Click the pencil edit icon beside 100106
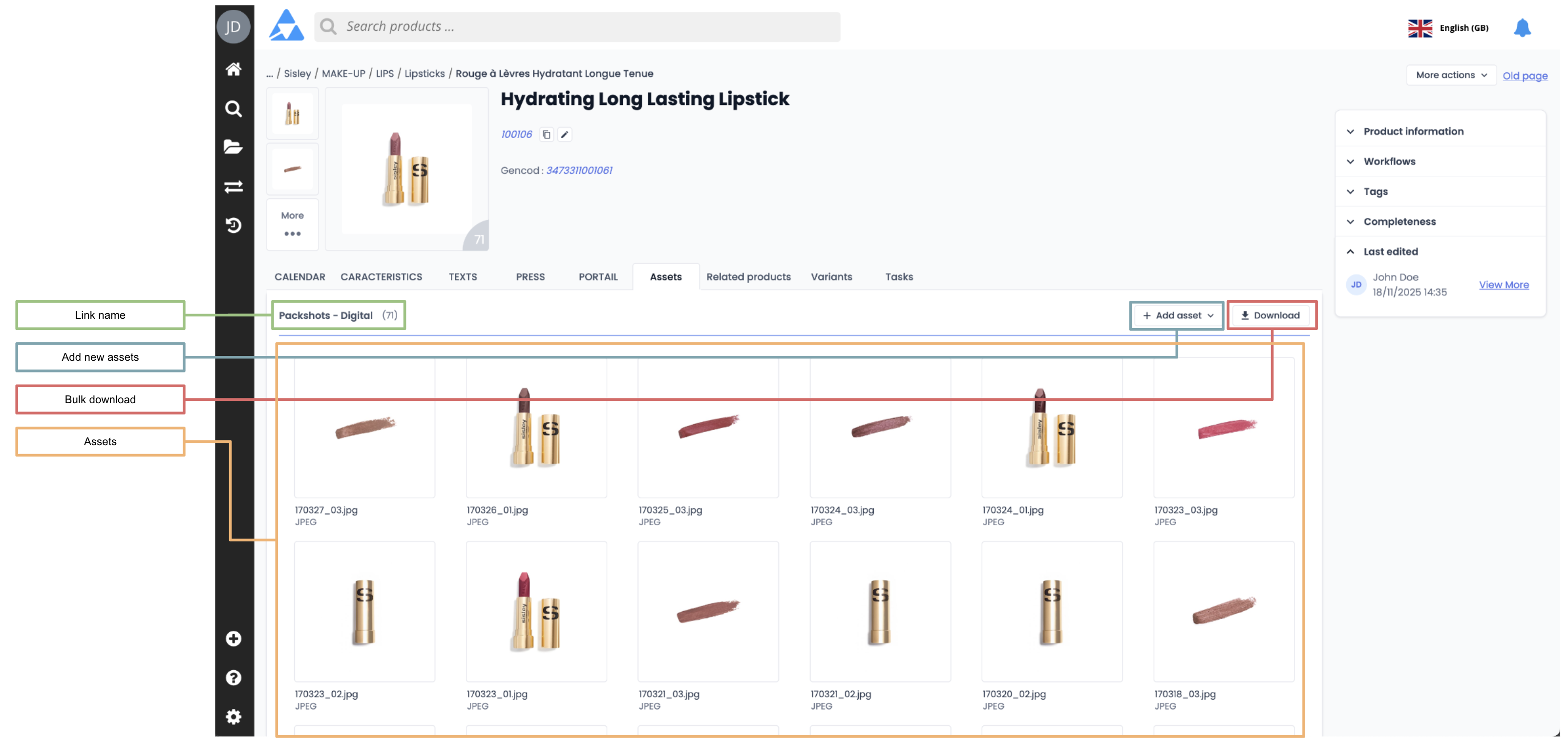Screen dimensions: 1568x744 pos(564,134)
